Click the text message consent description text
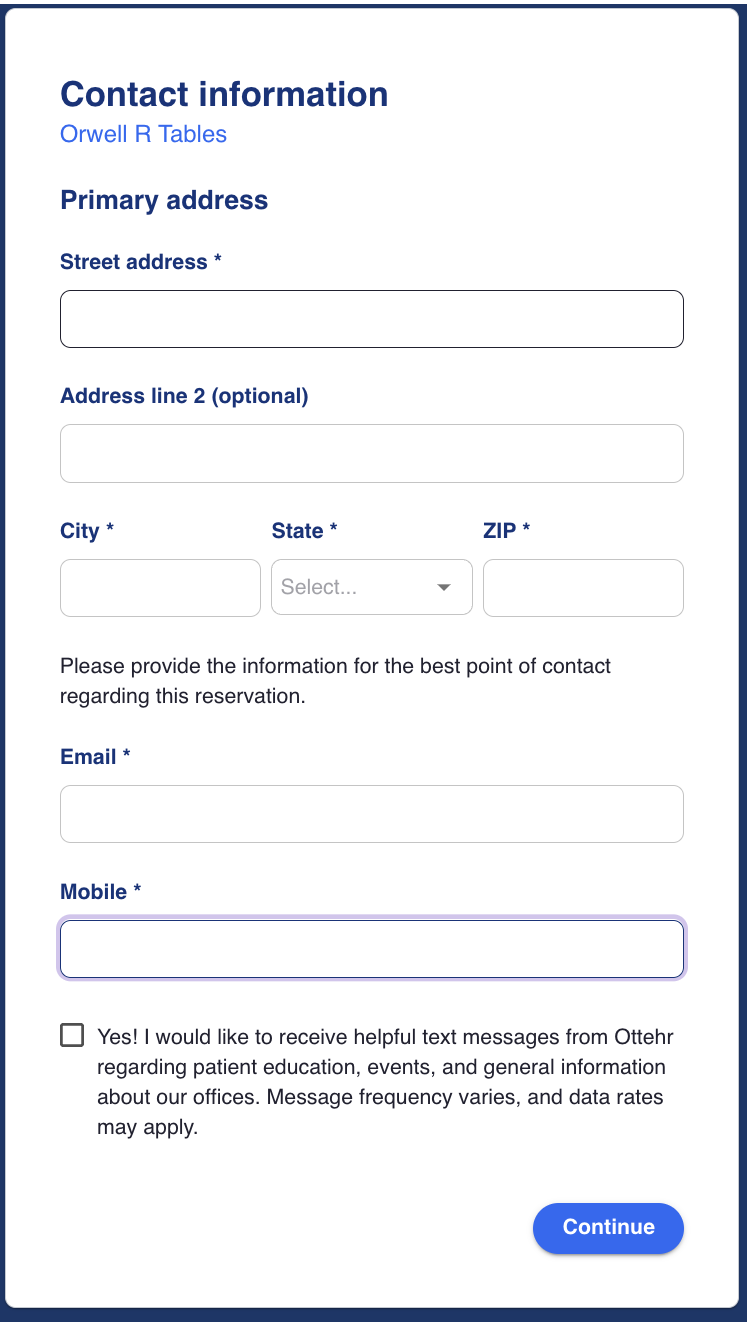Viewport: 748px width, 1322px height. [380, 1082]
